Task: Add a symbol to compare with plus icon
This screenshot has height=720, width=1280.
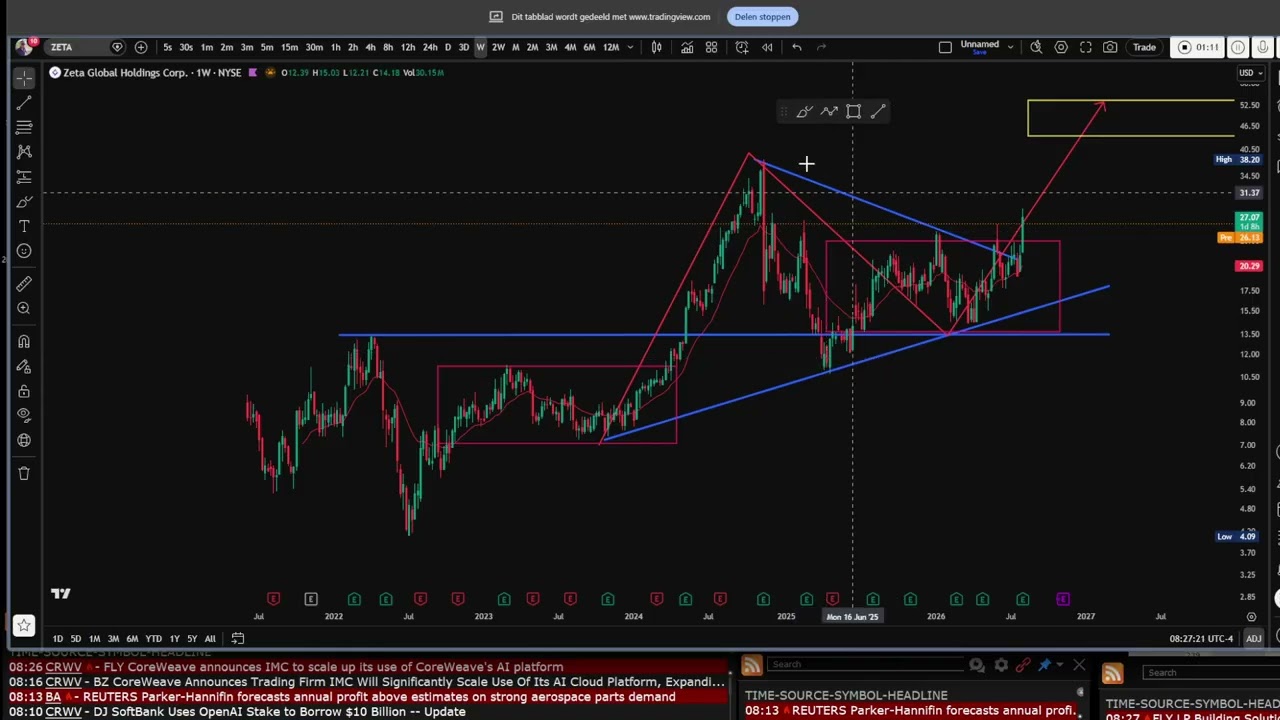Action: (141, 47)
